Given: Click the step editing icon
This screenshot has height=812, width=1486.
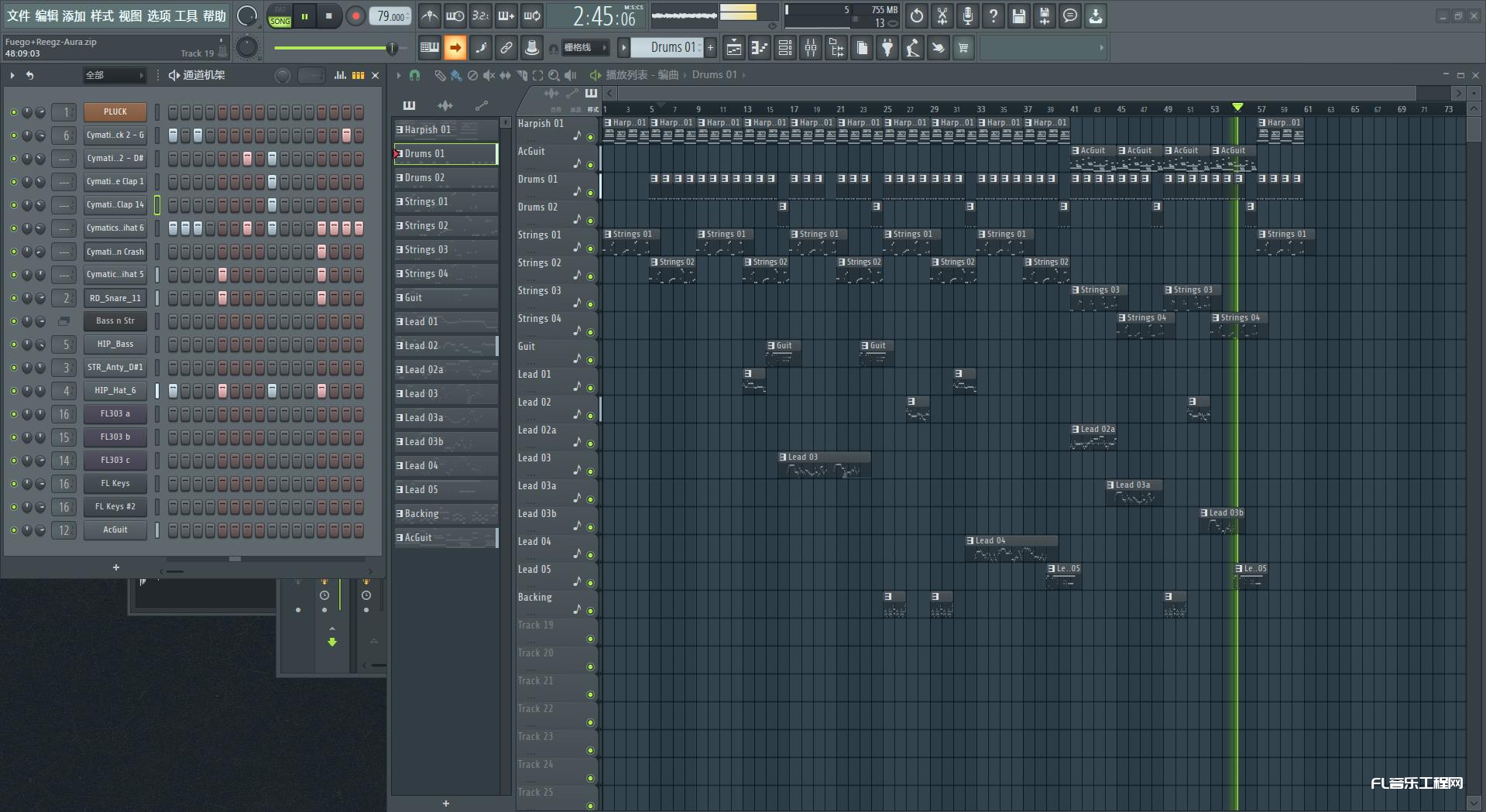Looking at the screenshot, I should (x=481, y=48).
